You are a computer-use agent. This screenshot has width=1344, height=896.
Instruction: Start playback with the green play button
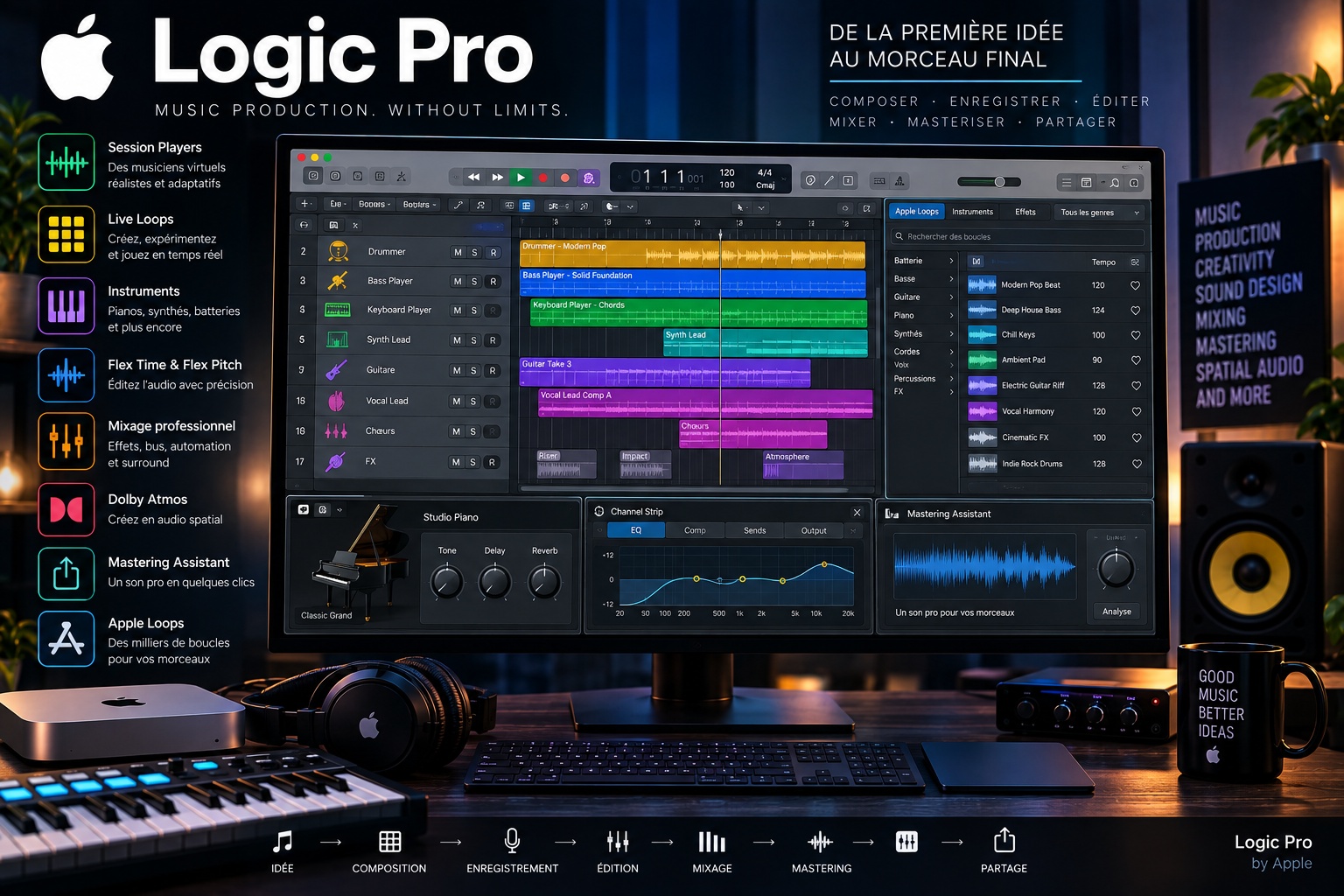[521, 178]
